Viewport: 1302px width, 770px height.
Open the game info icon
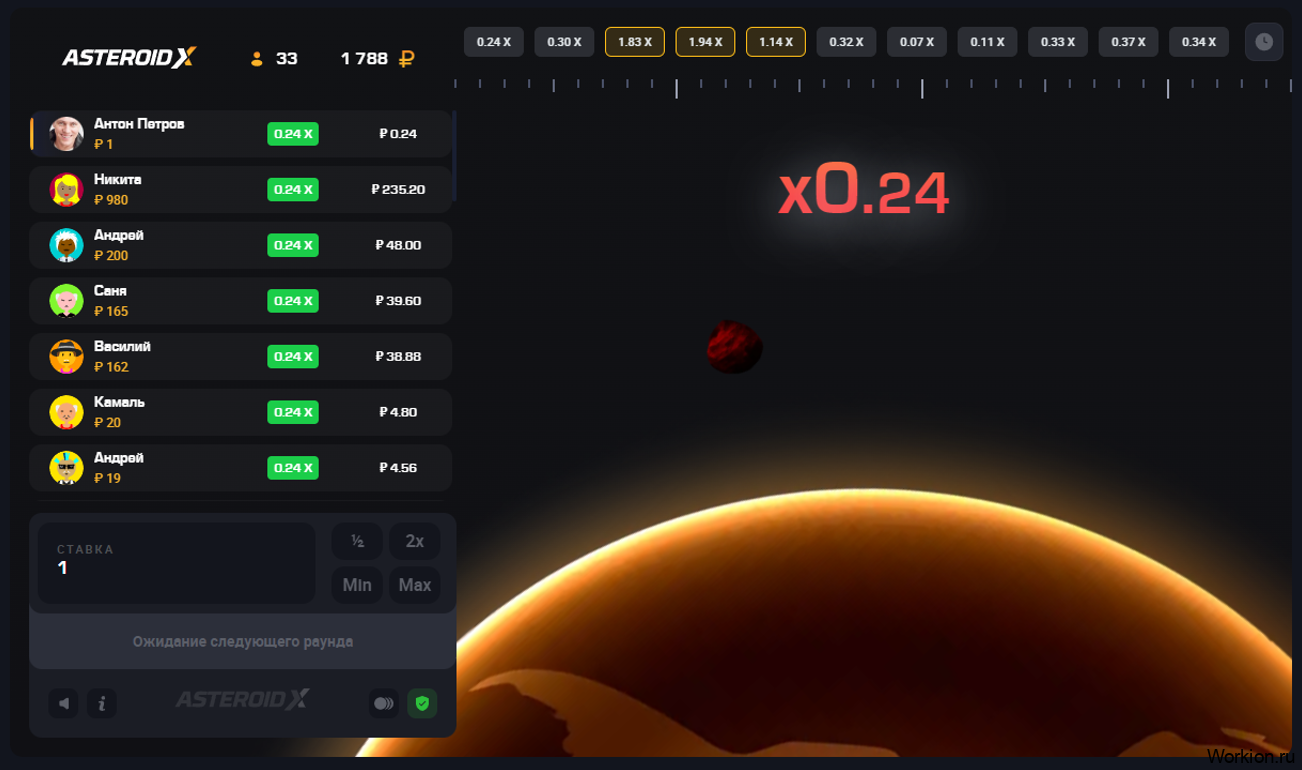102,703
